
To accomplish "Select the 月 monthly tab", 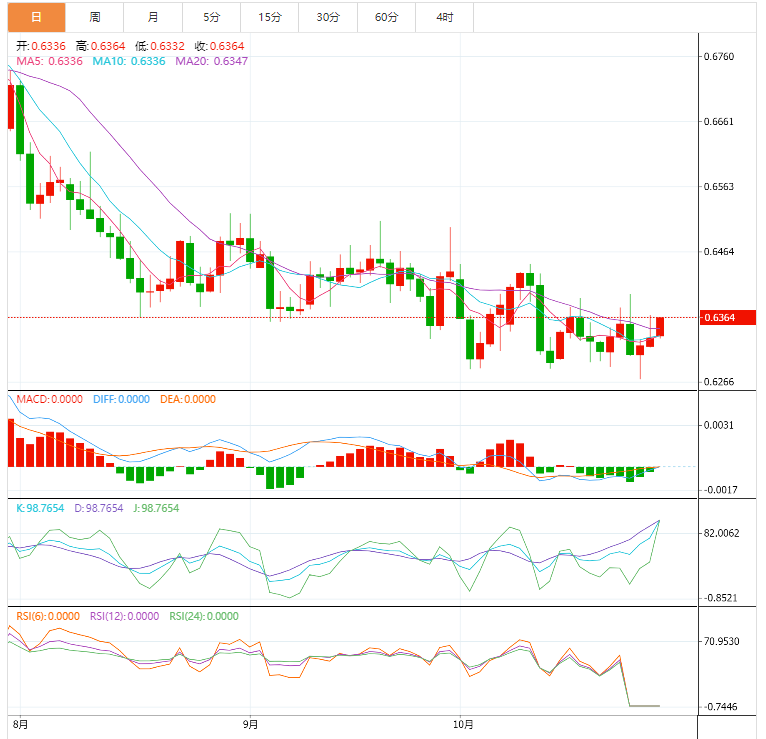I will pos(152,17).
